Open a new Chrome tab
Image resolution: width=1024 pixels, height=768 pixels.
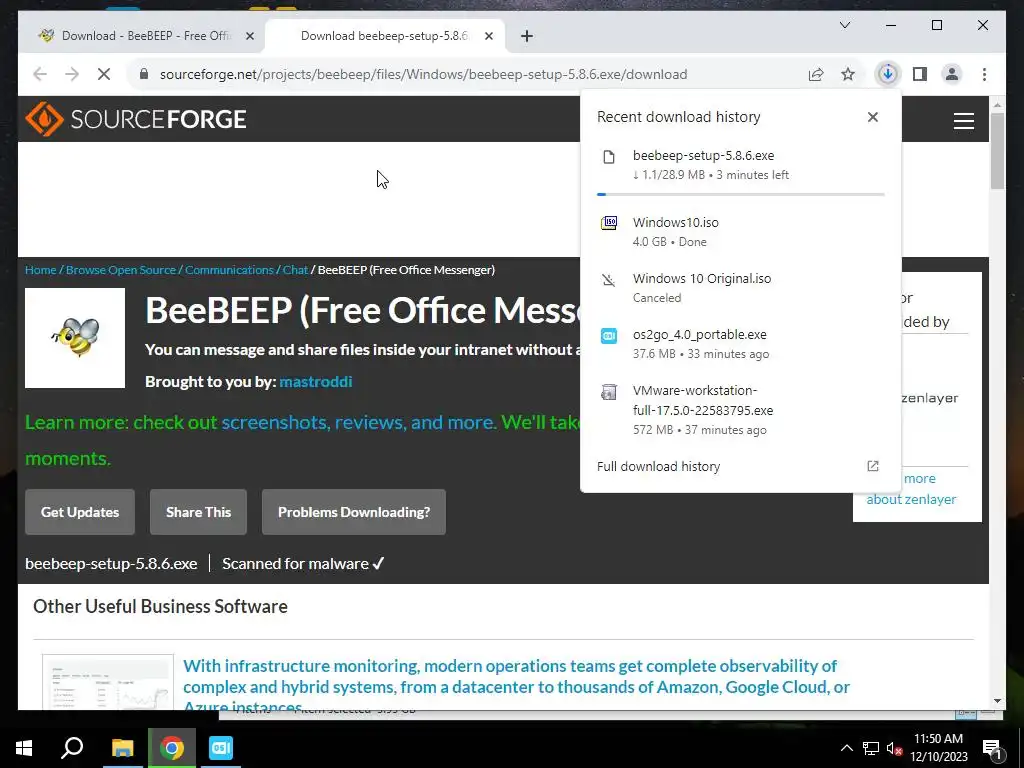coord(527,36)
